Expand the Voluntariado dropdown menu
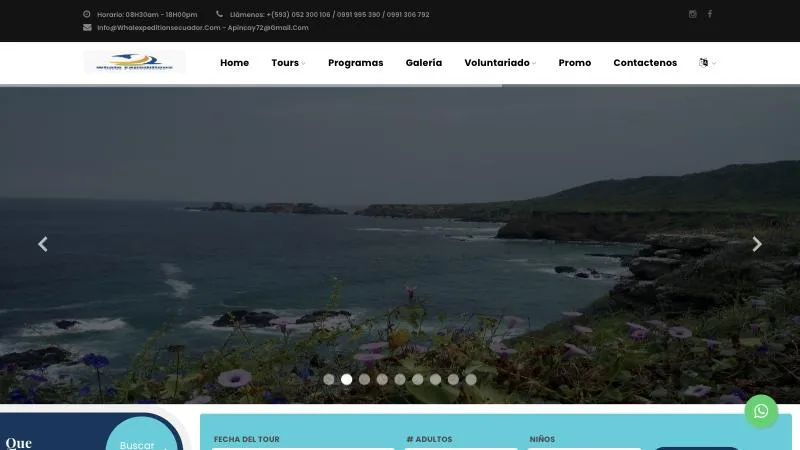Screen dimensions: 800x450 point(500,63)
